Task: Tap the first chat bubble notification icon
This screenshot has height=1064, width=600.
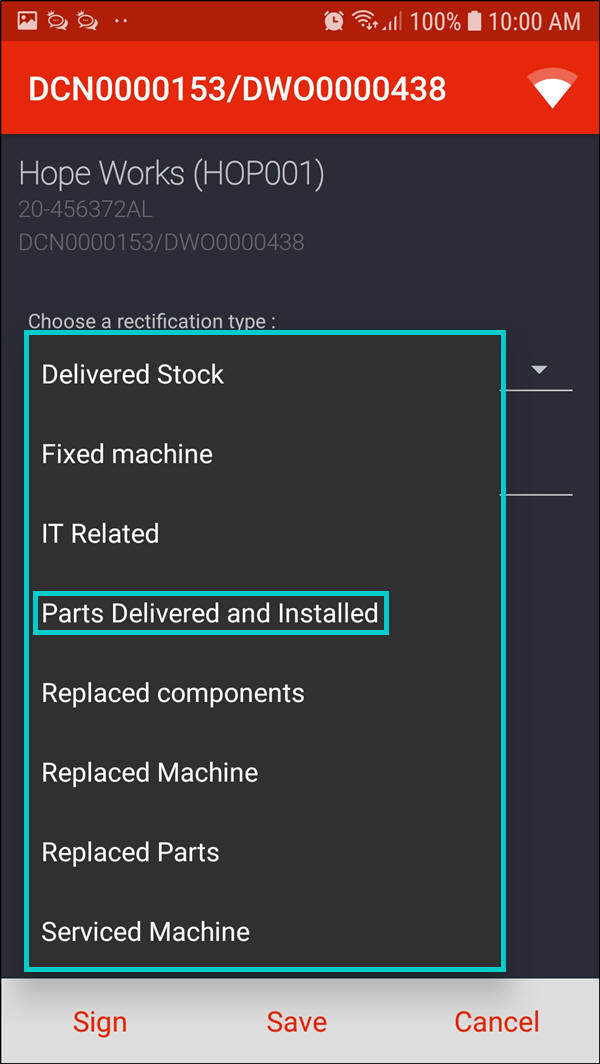Action: [56, 20]
